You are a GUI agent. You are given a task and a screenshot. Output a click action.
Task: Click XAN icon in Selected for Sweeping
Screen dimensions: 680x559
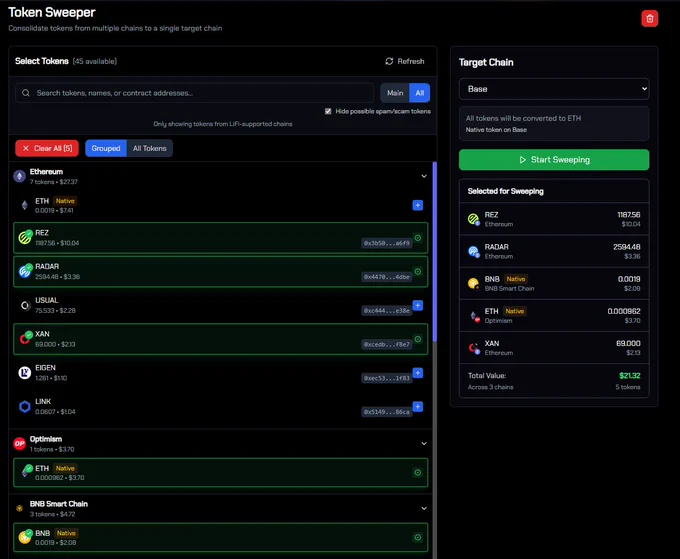tap(473, 348)
